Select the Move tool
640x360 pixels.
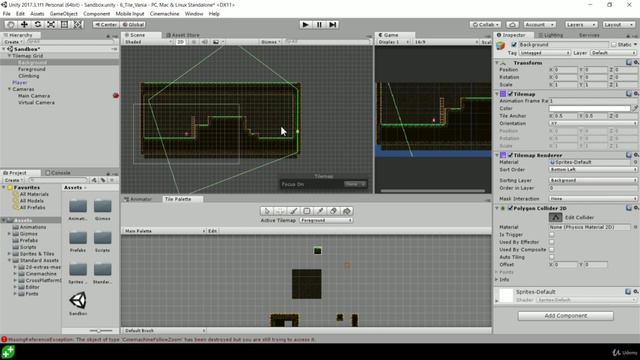[x=24, y=24]
